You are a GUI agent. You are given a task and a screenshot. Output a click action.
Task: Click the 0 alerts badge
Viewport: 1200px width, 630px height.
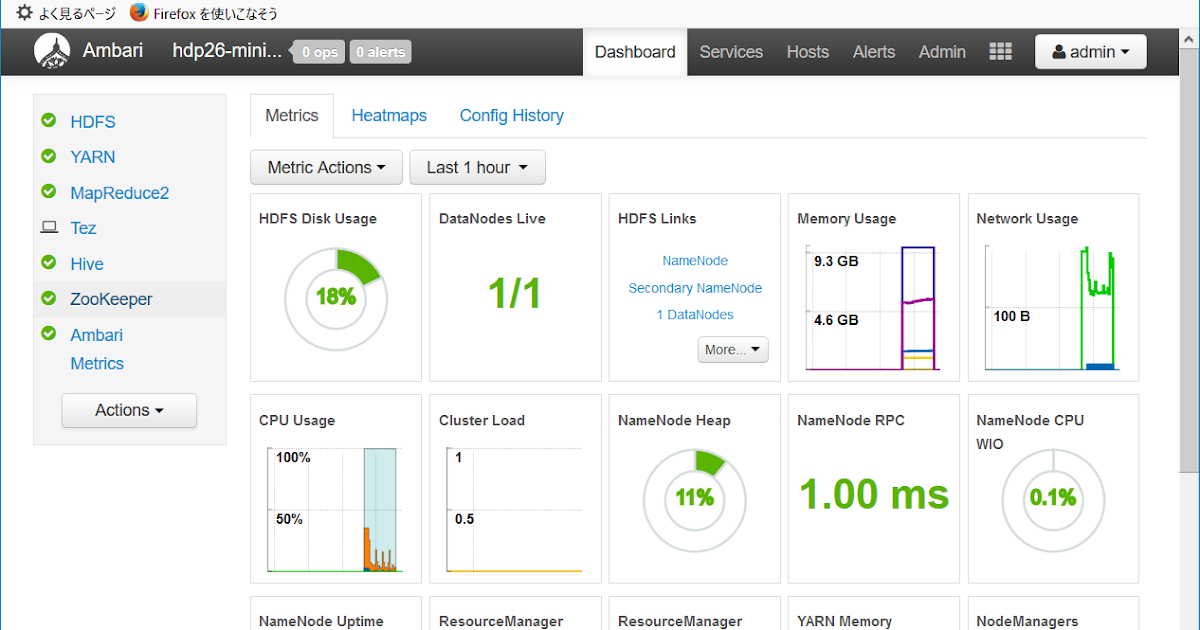380,52
